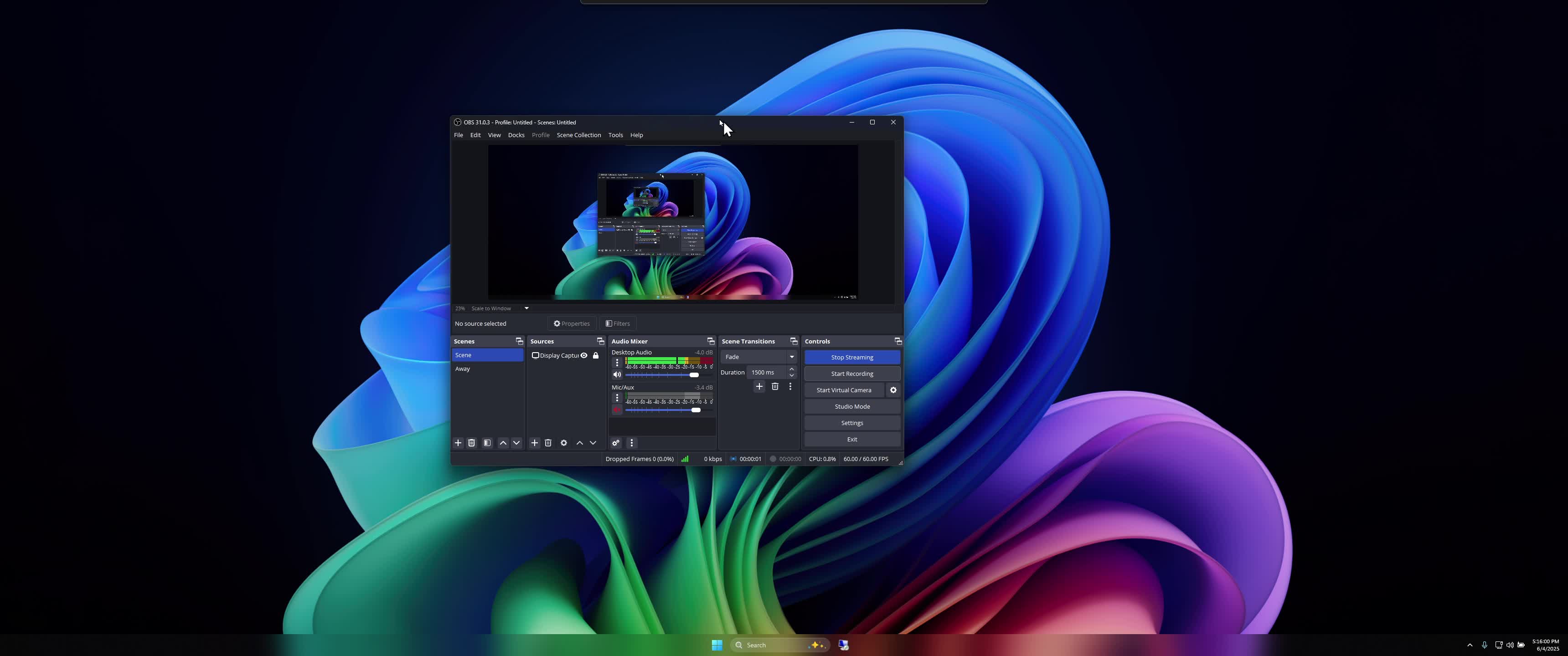Screen dimensions: 1568x656
Task: Open source properties gear in Sources dock
Action: coord(564,443)
